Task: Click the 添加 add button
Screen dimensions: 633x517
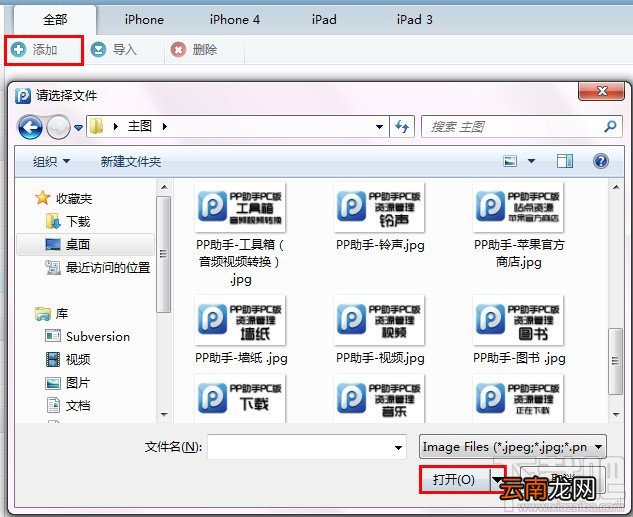Action: tap(44, 50)
